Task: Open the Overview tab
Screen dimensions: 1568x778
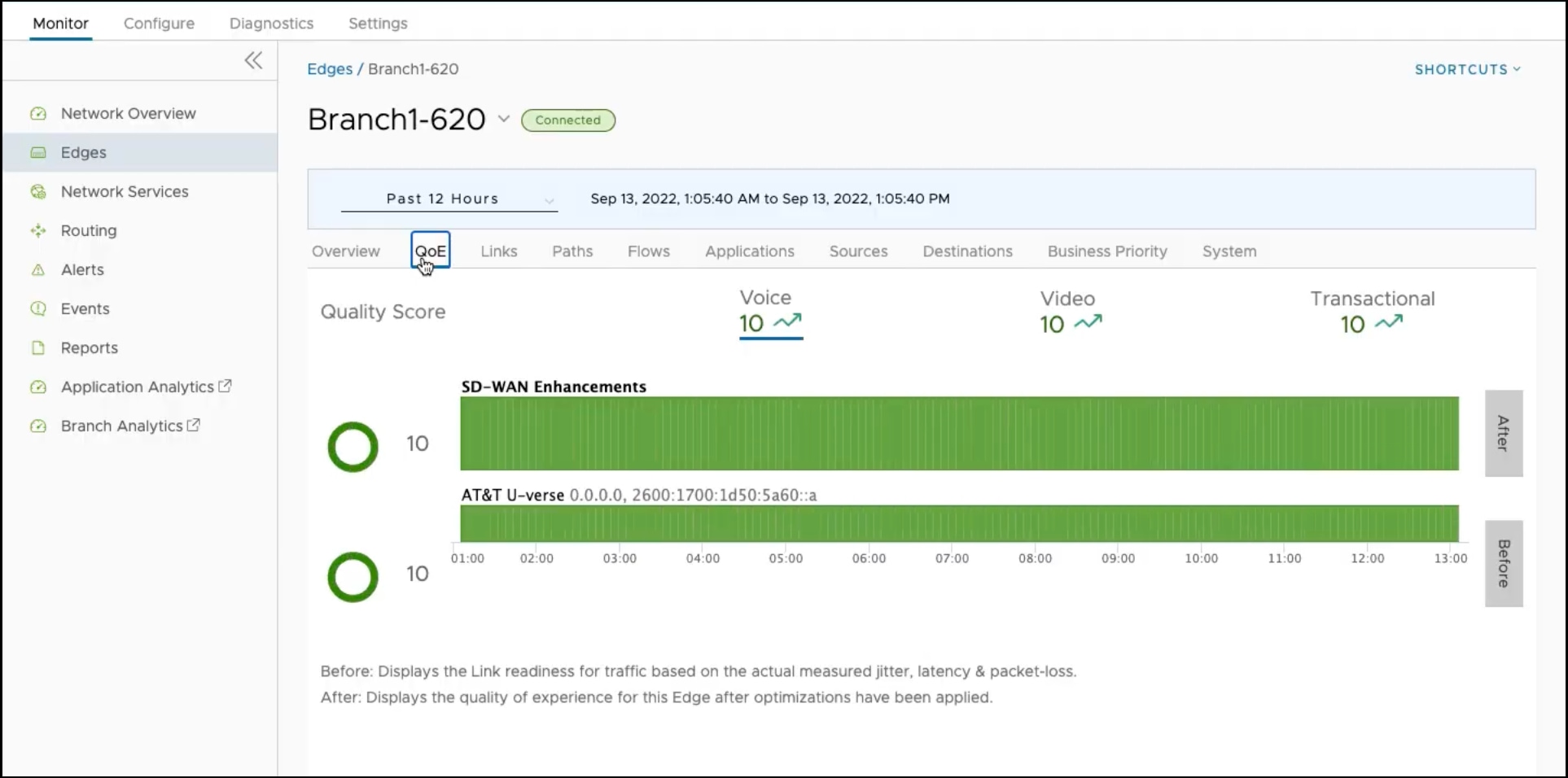Action: point(346,251)
